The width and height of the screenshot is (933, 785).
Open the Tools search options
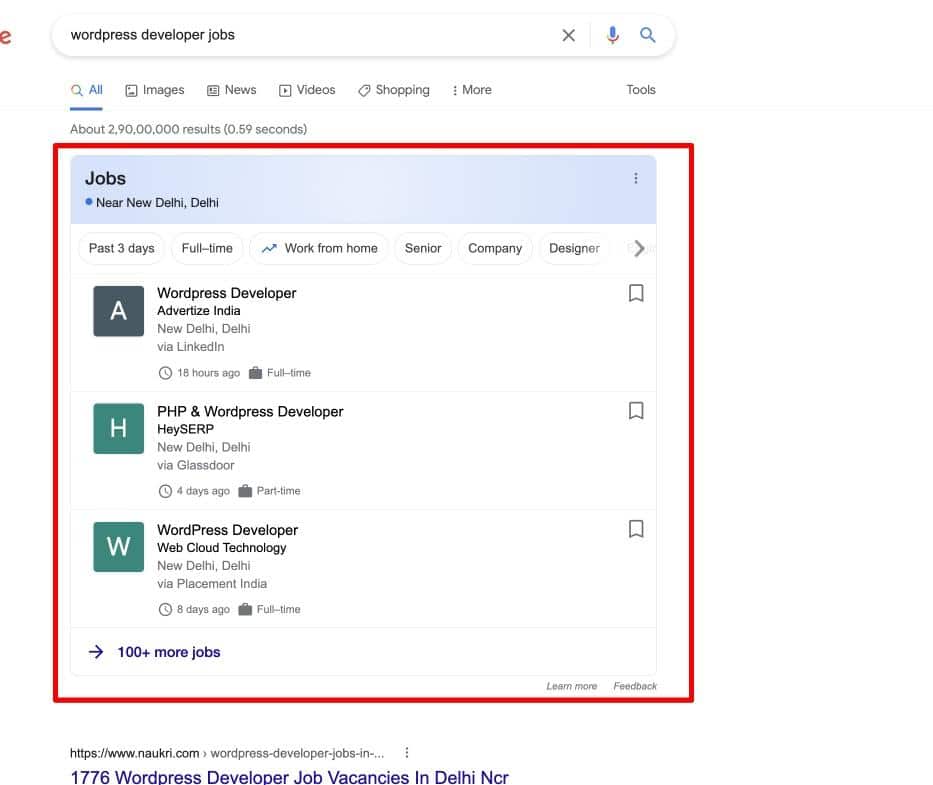pos(640,90)
